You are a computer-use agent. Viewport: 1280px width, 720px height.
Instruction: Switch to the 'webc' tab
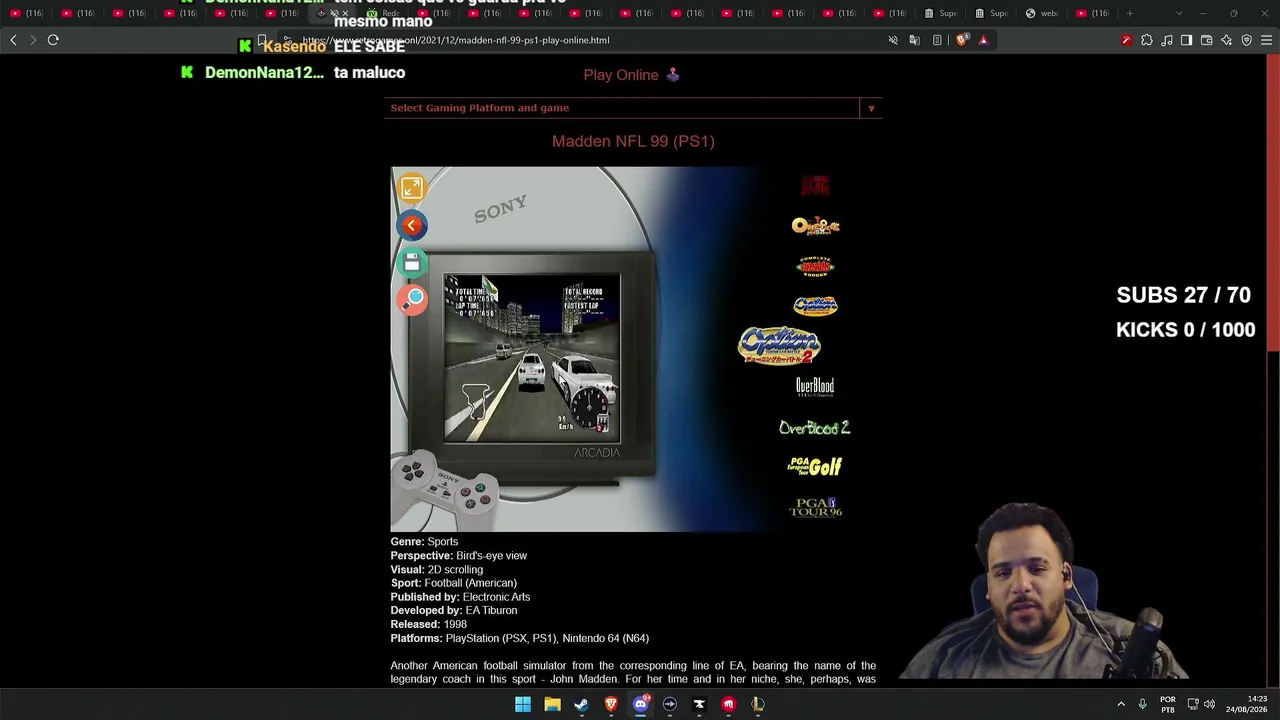[x=1044, y=13]
